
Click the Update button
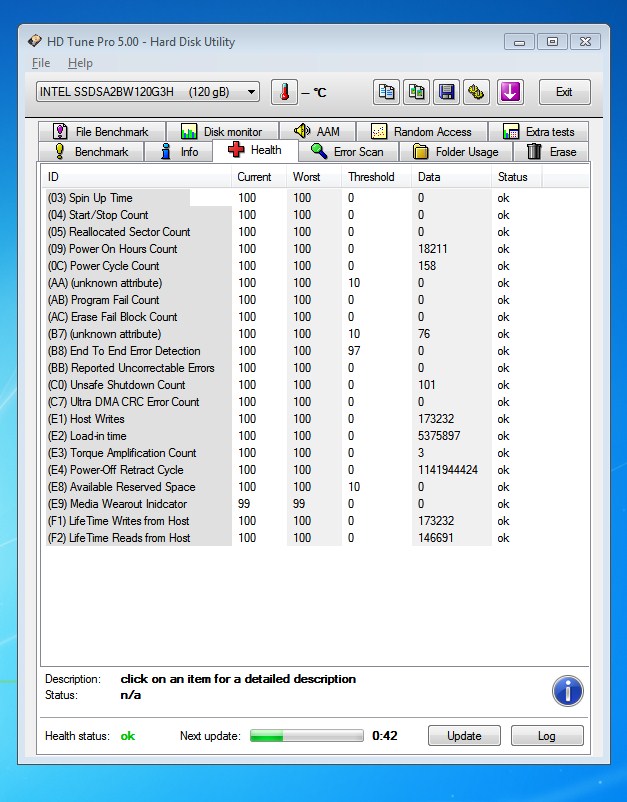(x=464, y=736)
